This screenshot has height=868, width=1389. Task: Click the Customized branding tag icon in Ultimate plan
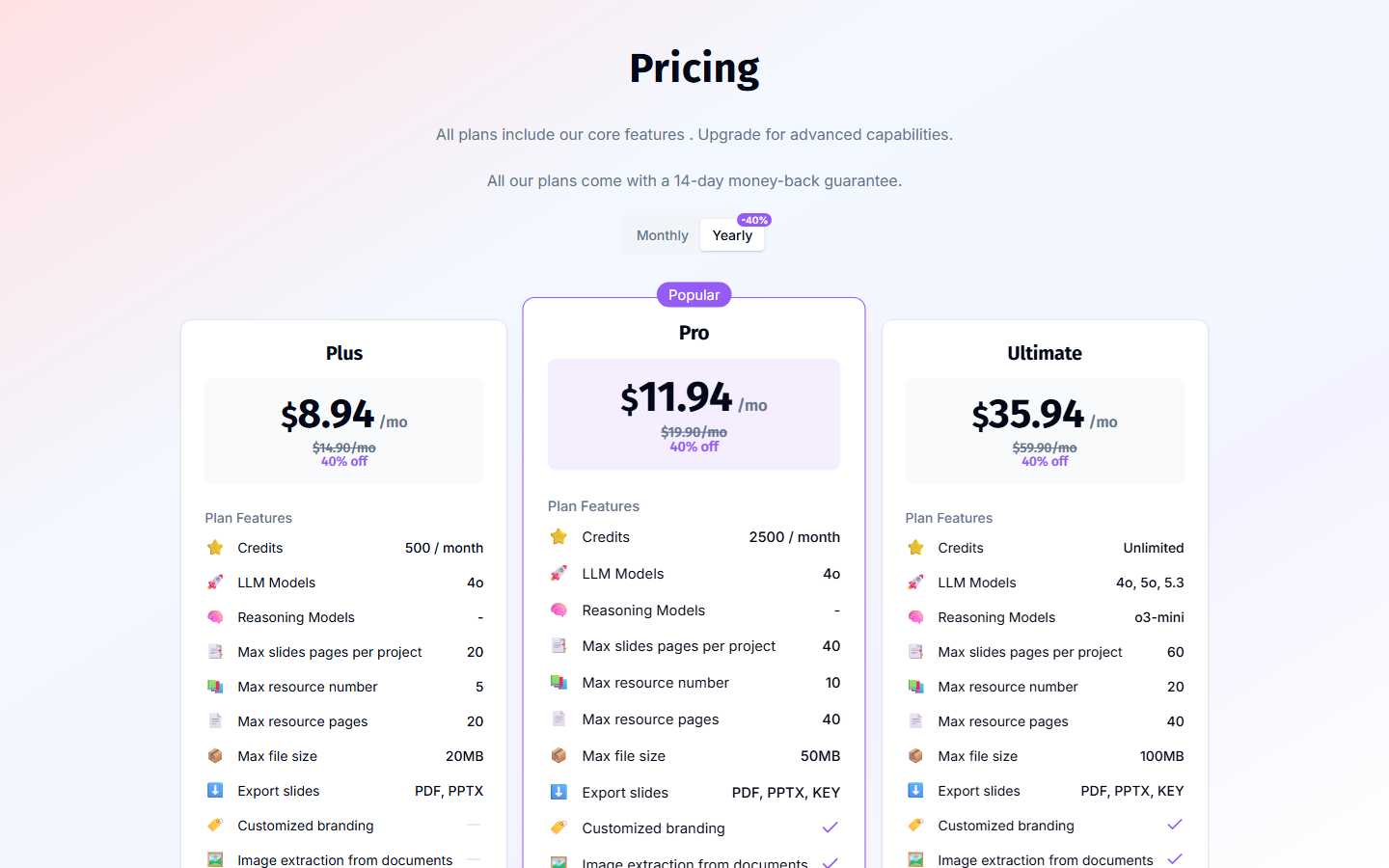pyautogui.click(x=915, y=826)
